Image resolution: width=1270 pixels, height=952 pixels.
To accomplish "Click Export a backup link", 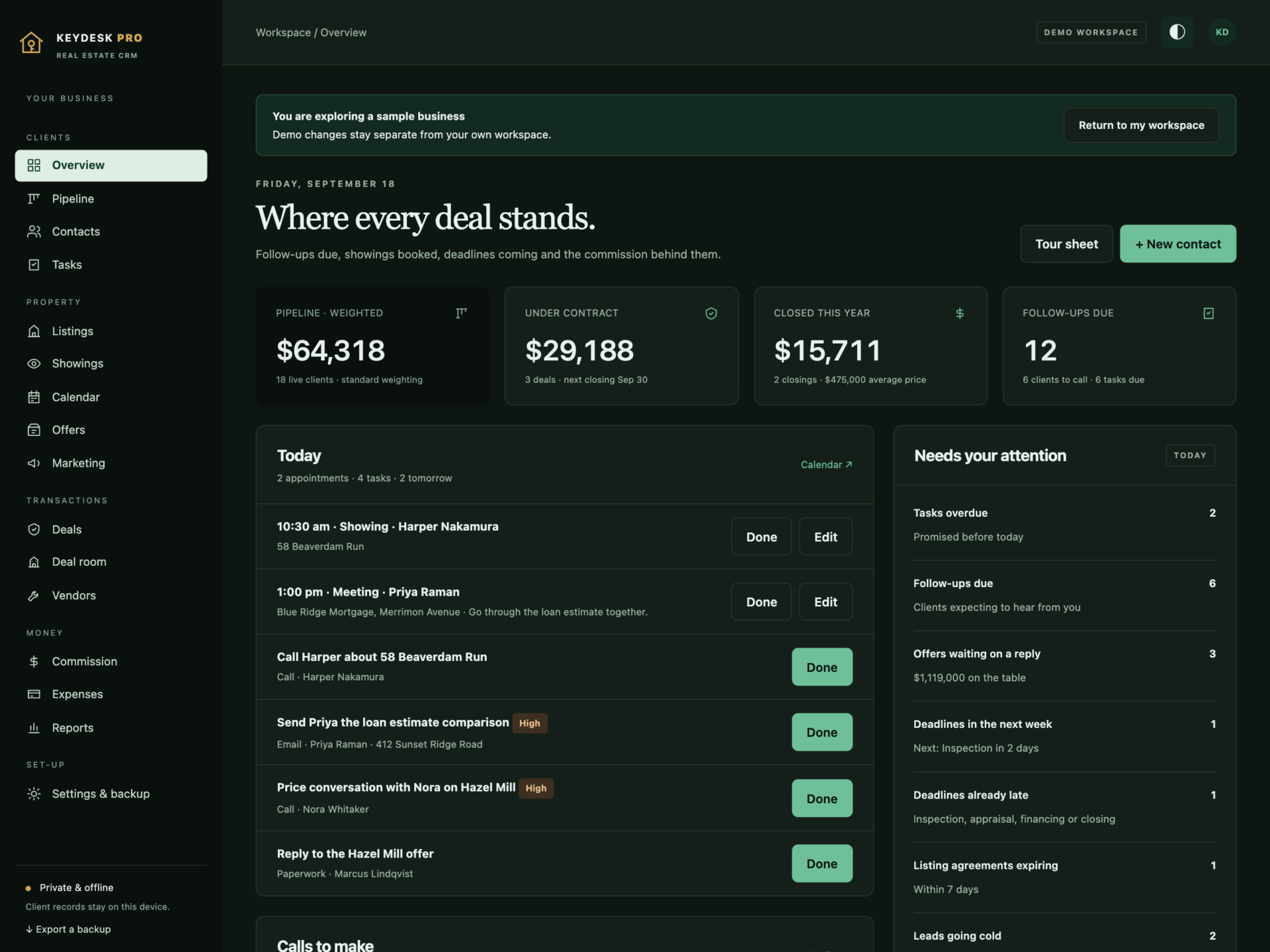I will pyautogui.click(x=68, y=929).
